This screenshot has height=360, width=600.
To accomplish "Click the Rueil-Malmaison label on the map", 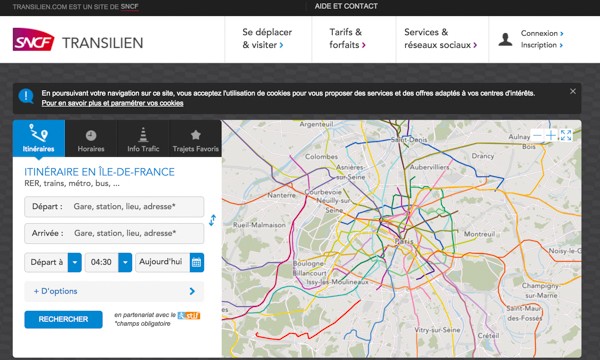I will pyautogui.click(x=259, y=225).
